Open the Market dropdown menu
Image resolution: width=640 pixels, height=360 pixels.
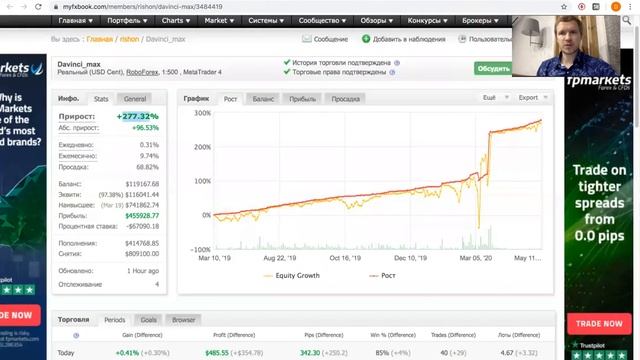pos(219,20)
